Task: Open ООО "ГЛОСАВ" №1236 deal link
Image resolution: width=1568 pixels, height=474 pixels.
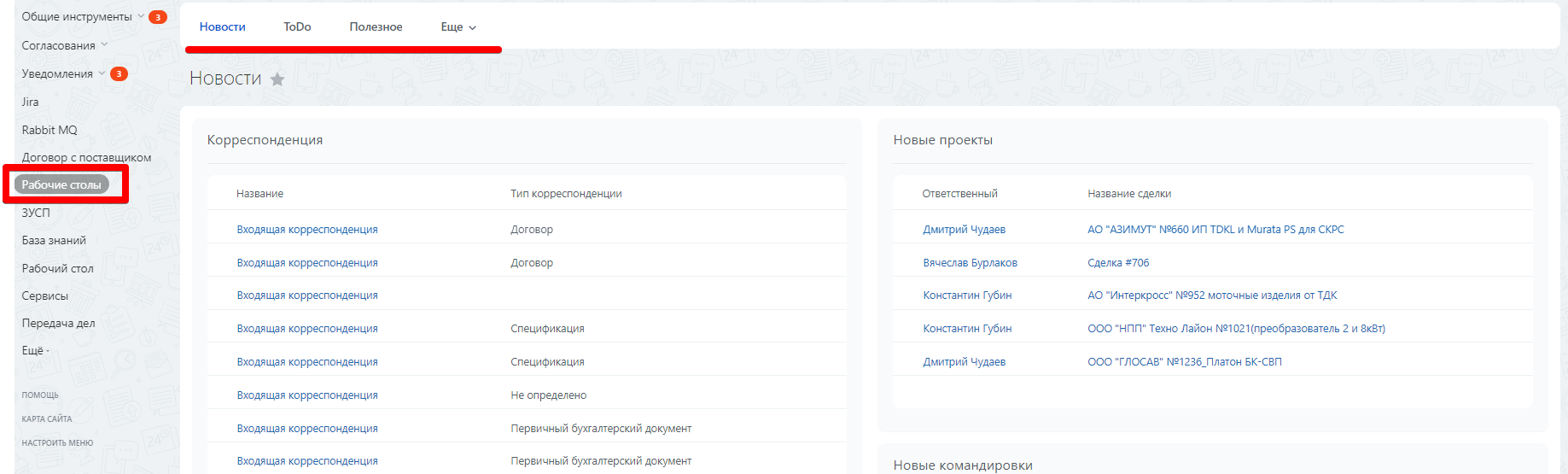Action: coord(1184,362)
